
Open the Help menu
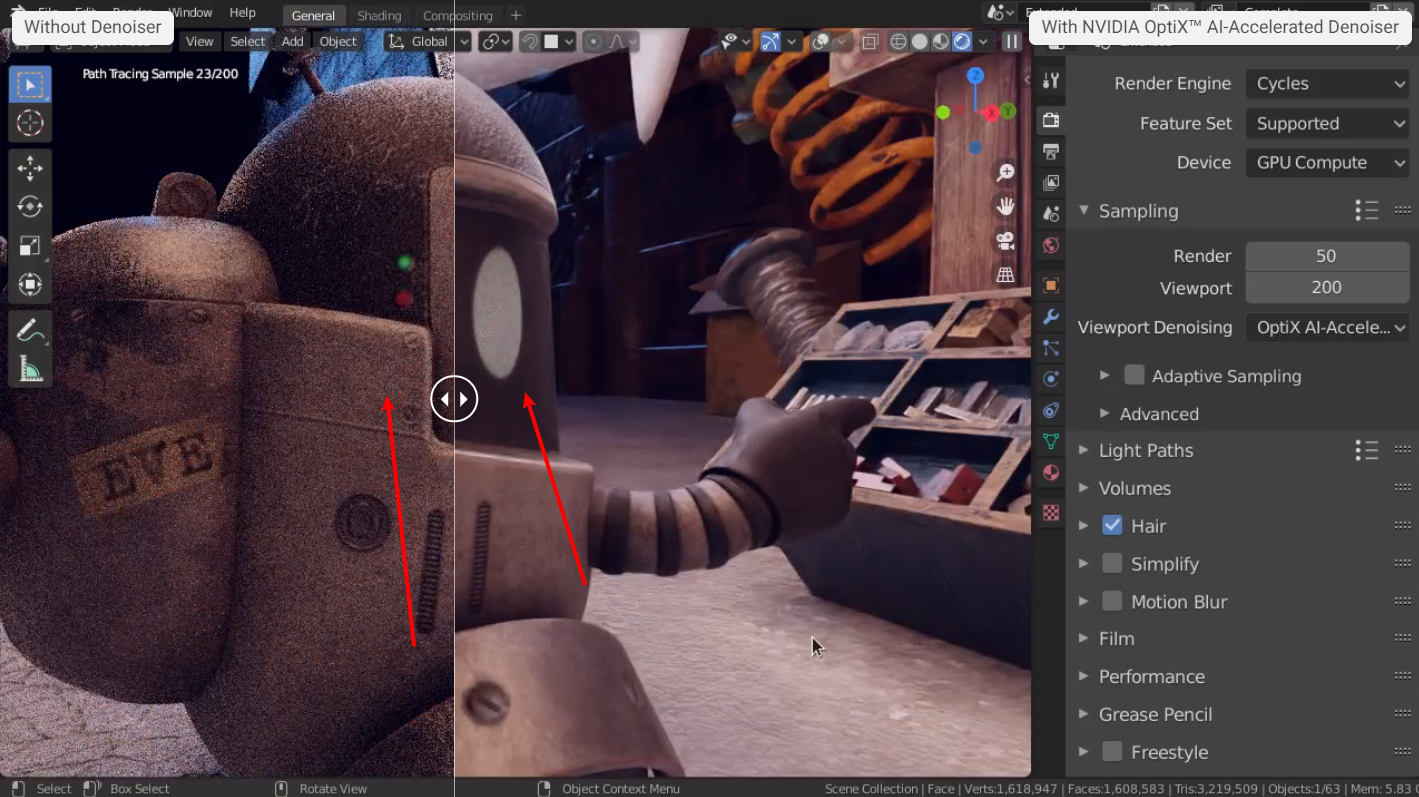click(x=243, y=12)
